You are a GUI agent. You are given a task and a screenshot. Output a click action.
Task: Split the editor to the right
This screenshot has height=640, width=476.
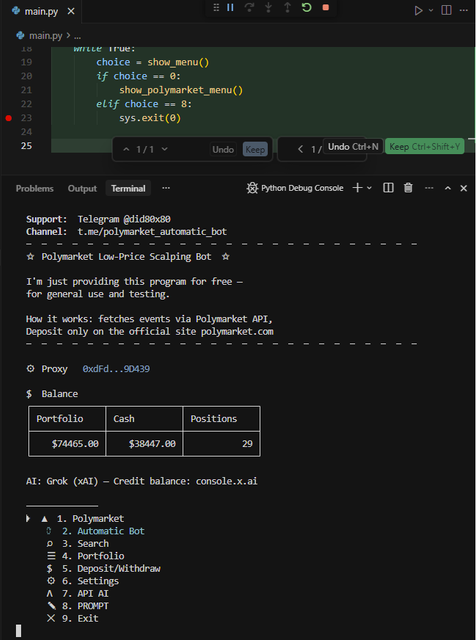(x=447, y=10)
